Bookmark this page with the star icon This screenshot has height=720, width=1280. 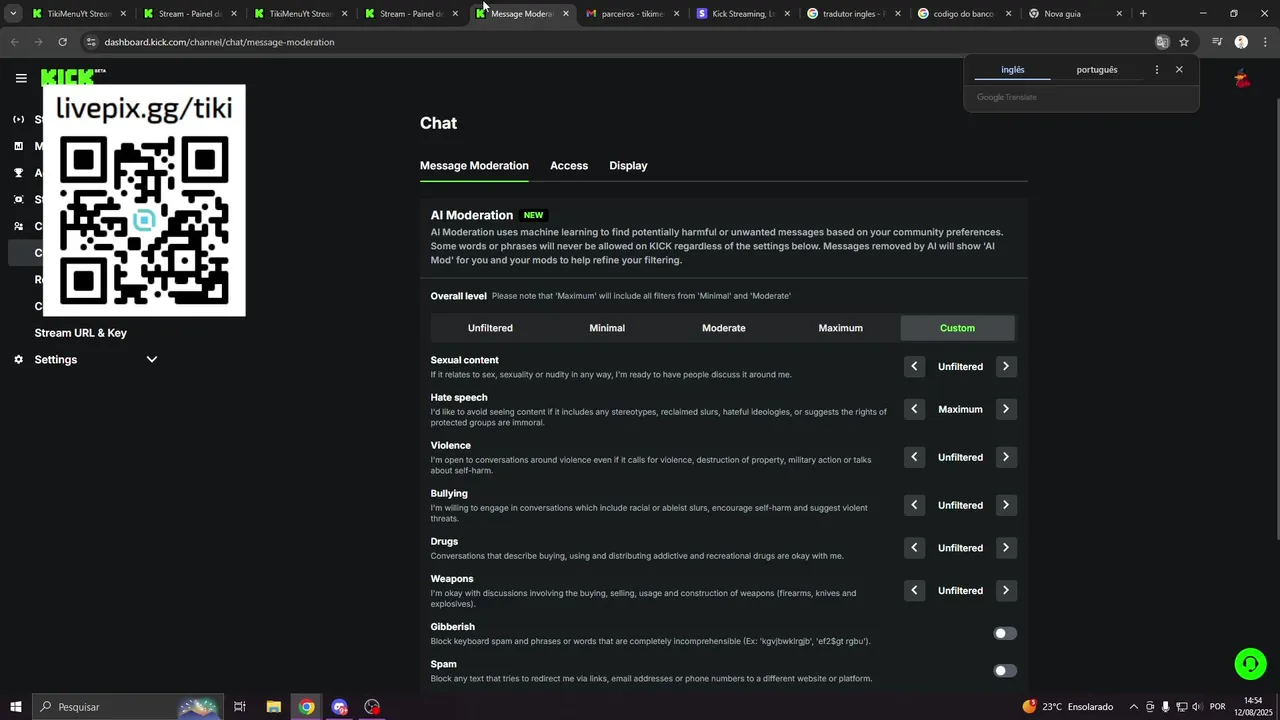pyautogui.click(x=1184, y=42)
